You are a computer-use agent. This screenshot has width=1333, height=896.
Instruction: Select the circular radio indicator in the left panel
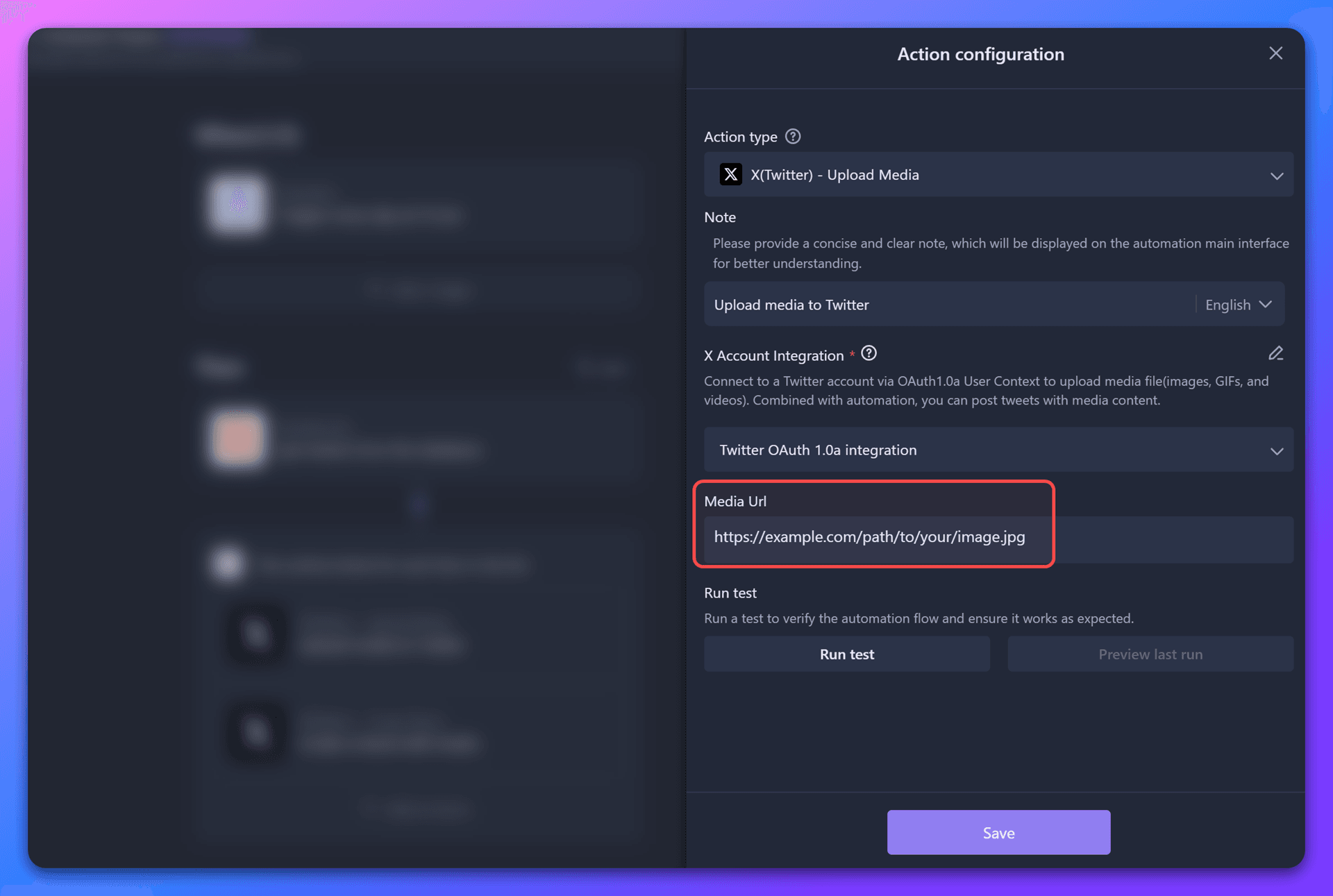point(227,564)
